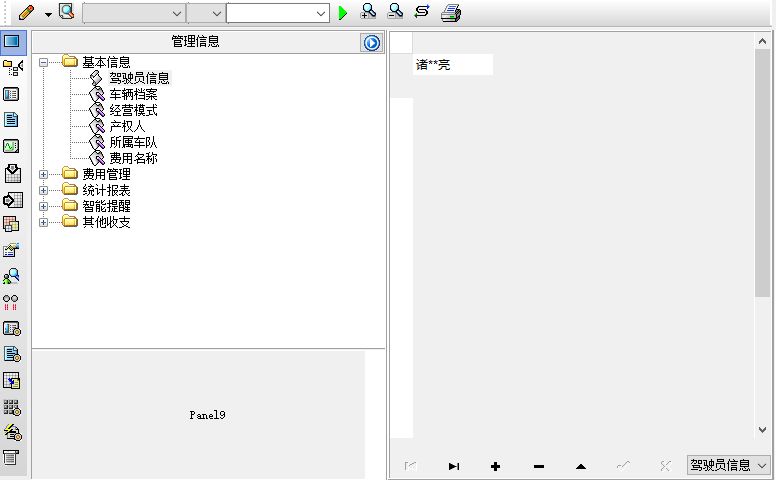
Task: Click the grid with gear sidebar icon
Action: click(x=12, y=407)
